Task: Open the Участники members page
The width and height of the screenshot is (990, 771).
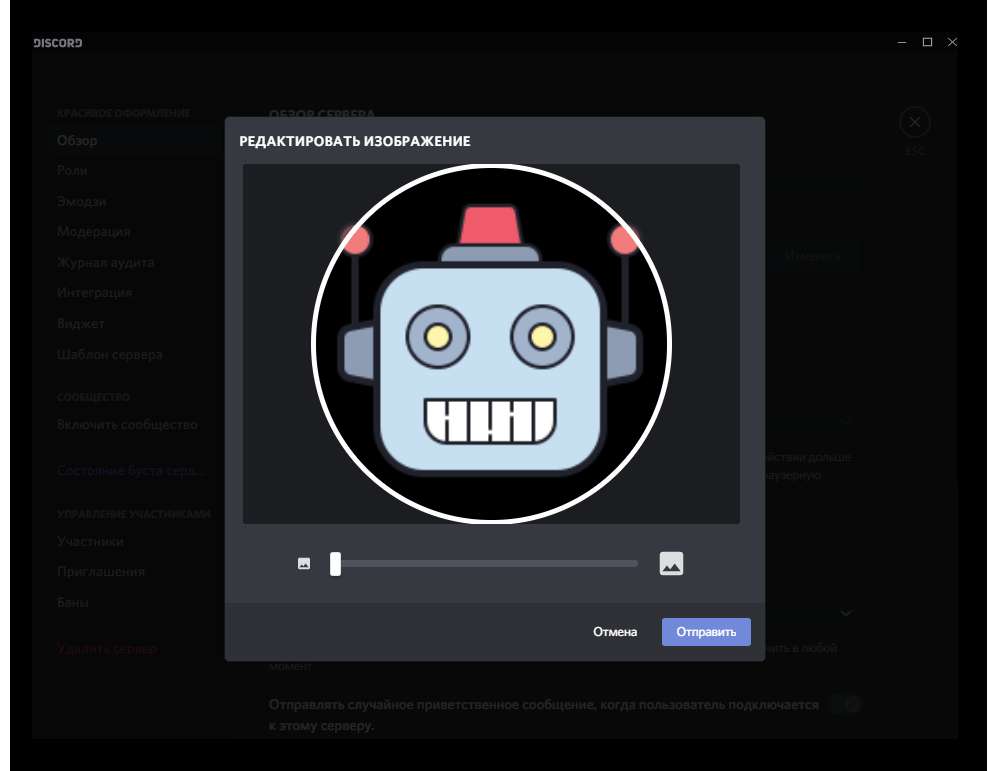Action: click(x=90, y=542)
